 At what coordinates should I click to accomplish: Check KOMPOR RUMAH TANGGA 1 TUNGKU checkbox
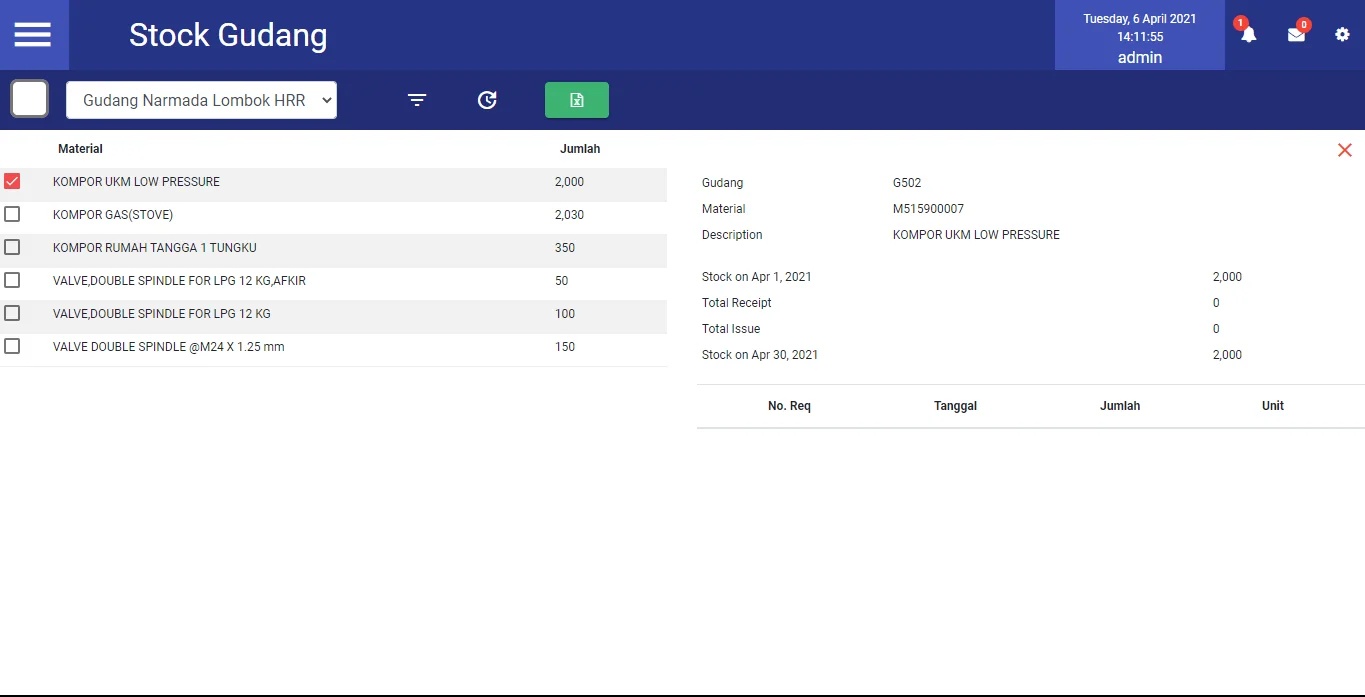pos(12,247)
